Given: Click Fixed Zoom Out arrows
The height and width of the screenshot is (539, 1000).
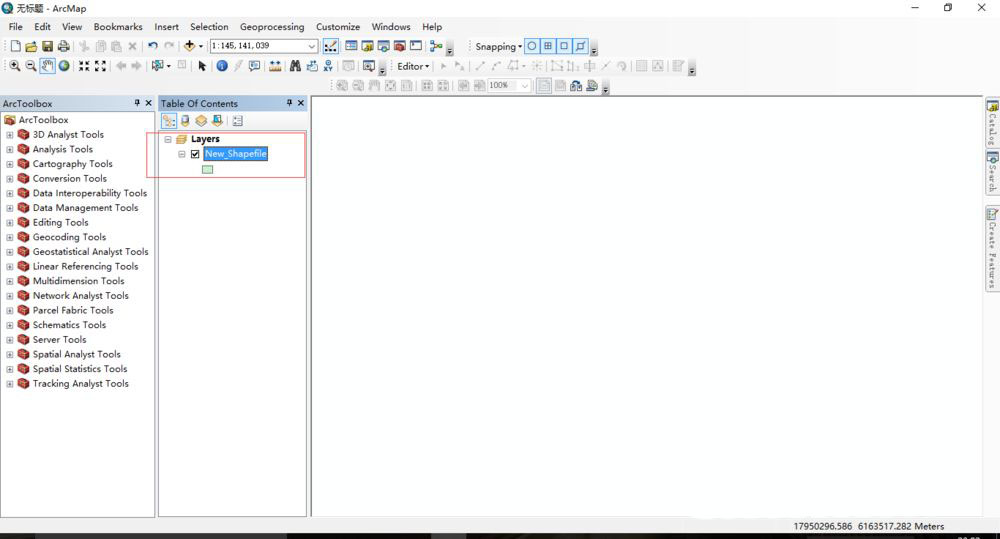Looking at the screenshot, I should point(100,66).
